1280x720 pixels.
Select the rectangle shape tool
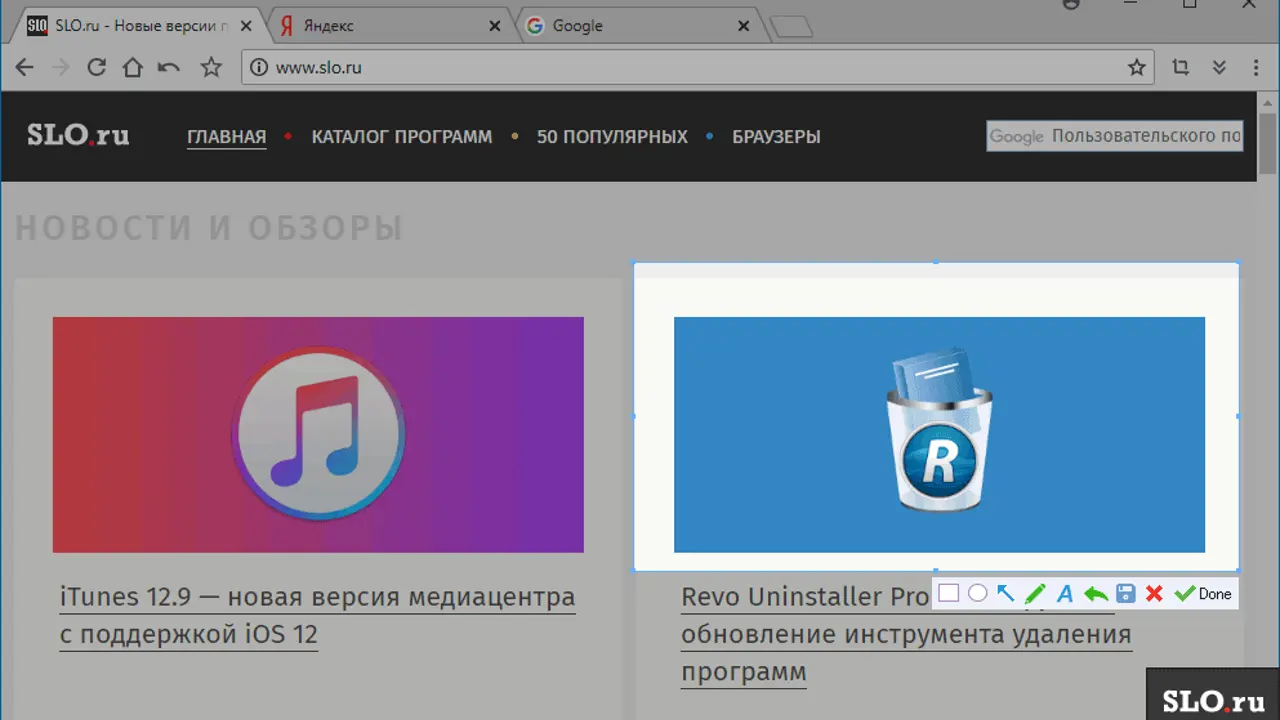click(948, 594)
